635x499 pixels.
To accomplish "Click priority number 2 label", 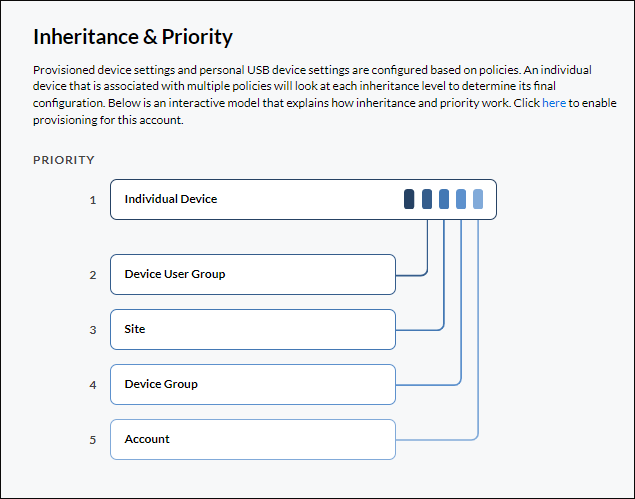I will (93, 275).
